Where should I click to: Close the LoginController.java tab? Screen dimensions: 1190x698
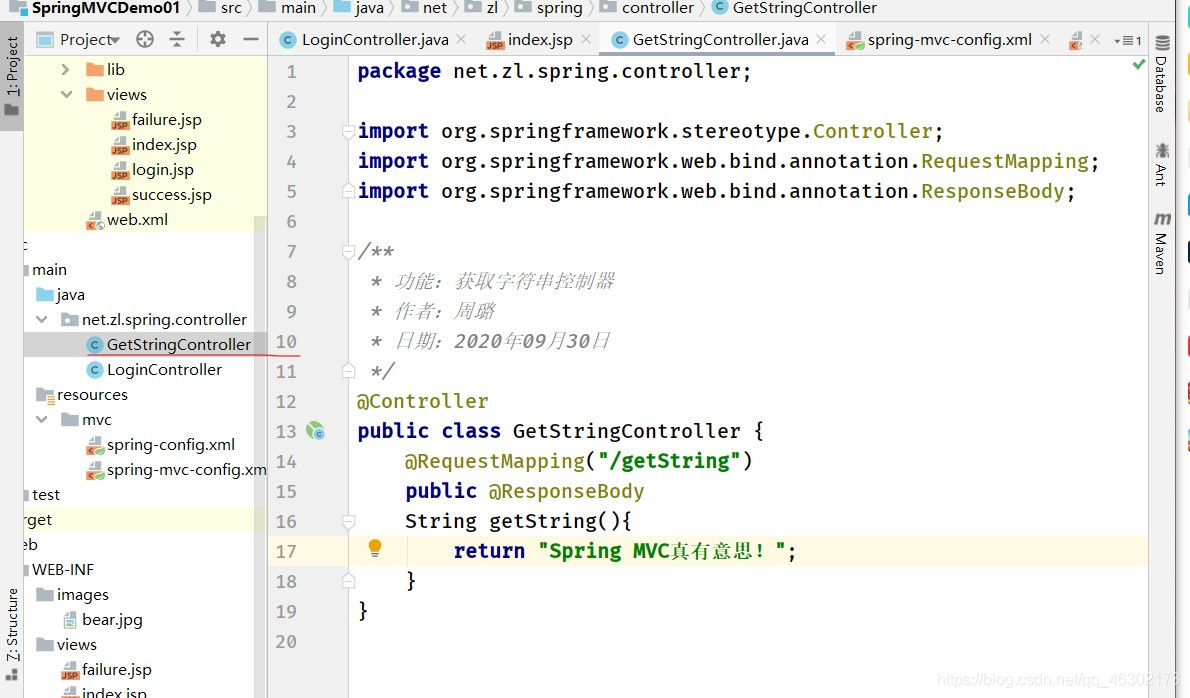coord(461,39)
